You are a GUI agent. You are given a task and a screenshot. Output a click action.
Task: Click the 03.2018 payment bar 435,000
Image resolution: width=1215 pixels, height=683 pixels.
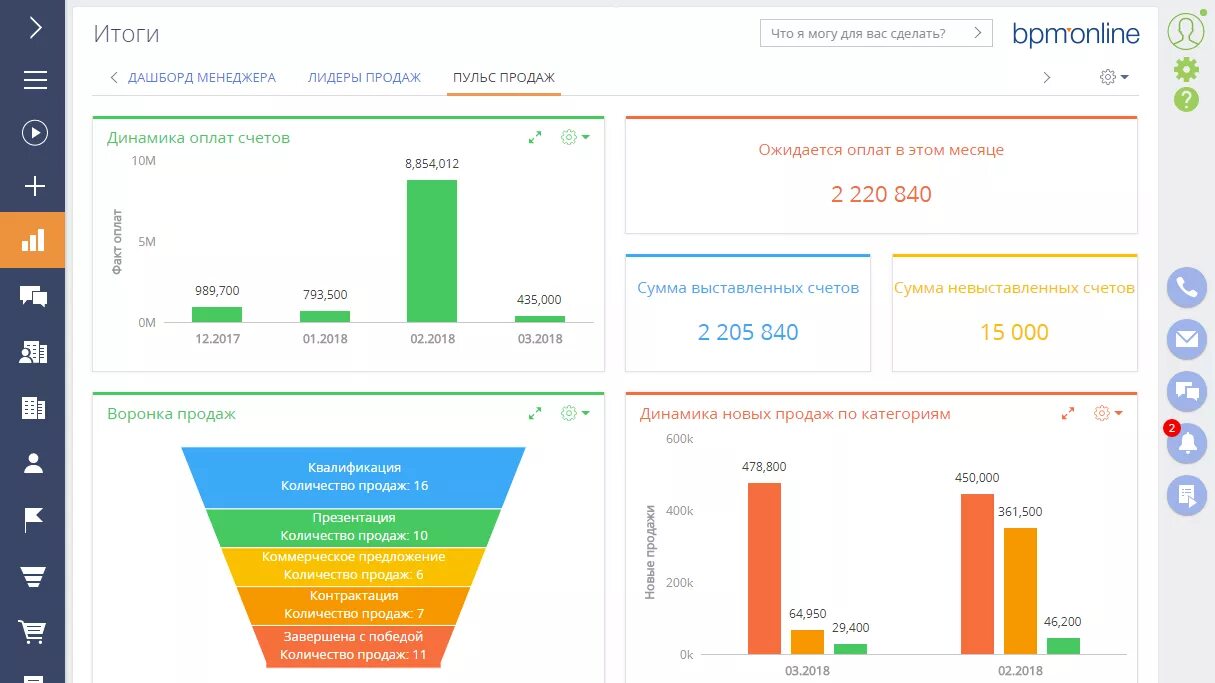click(x=540, y=319)
